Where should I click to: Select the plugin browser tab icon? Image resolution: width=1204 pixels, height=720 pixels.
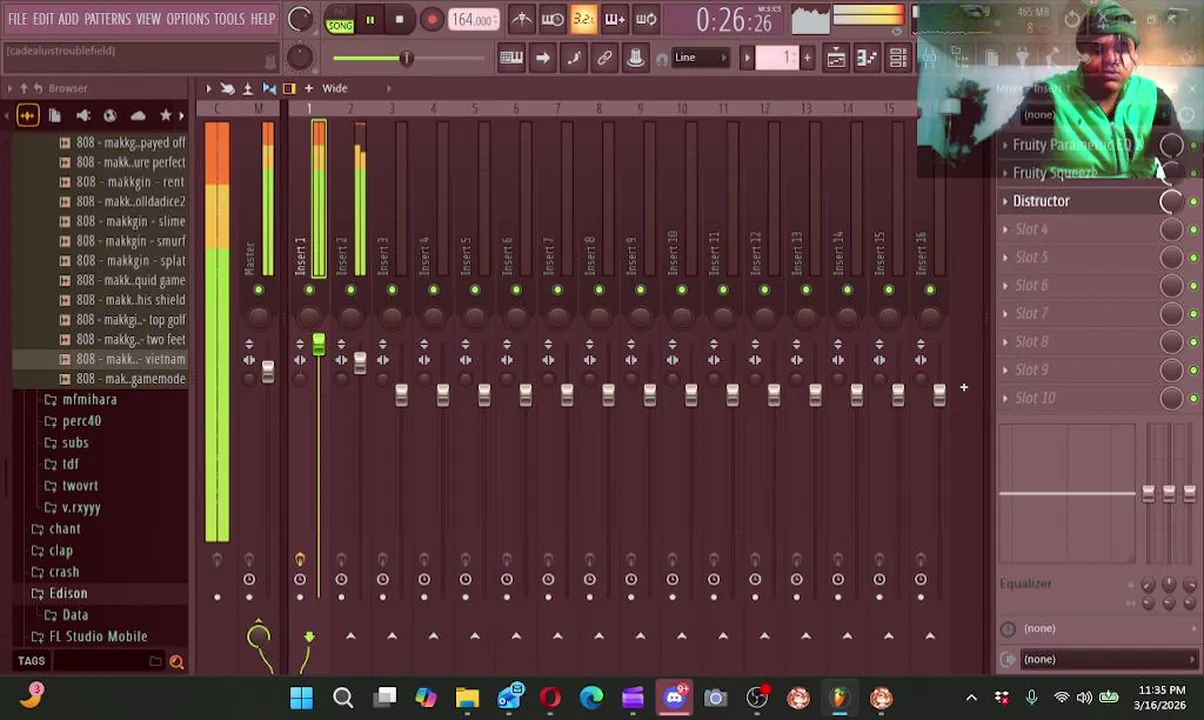(x=83, y=116)
